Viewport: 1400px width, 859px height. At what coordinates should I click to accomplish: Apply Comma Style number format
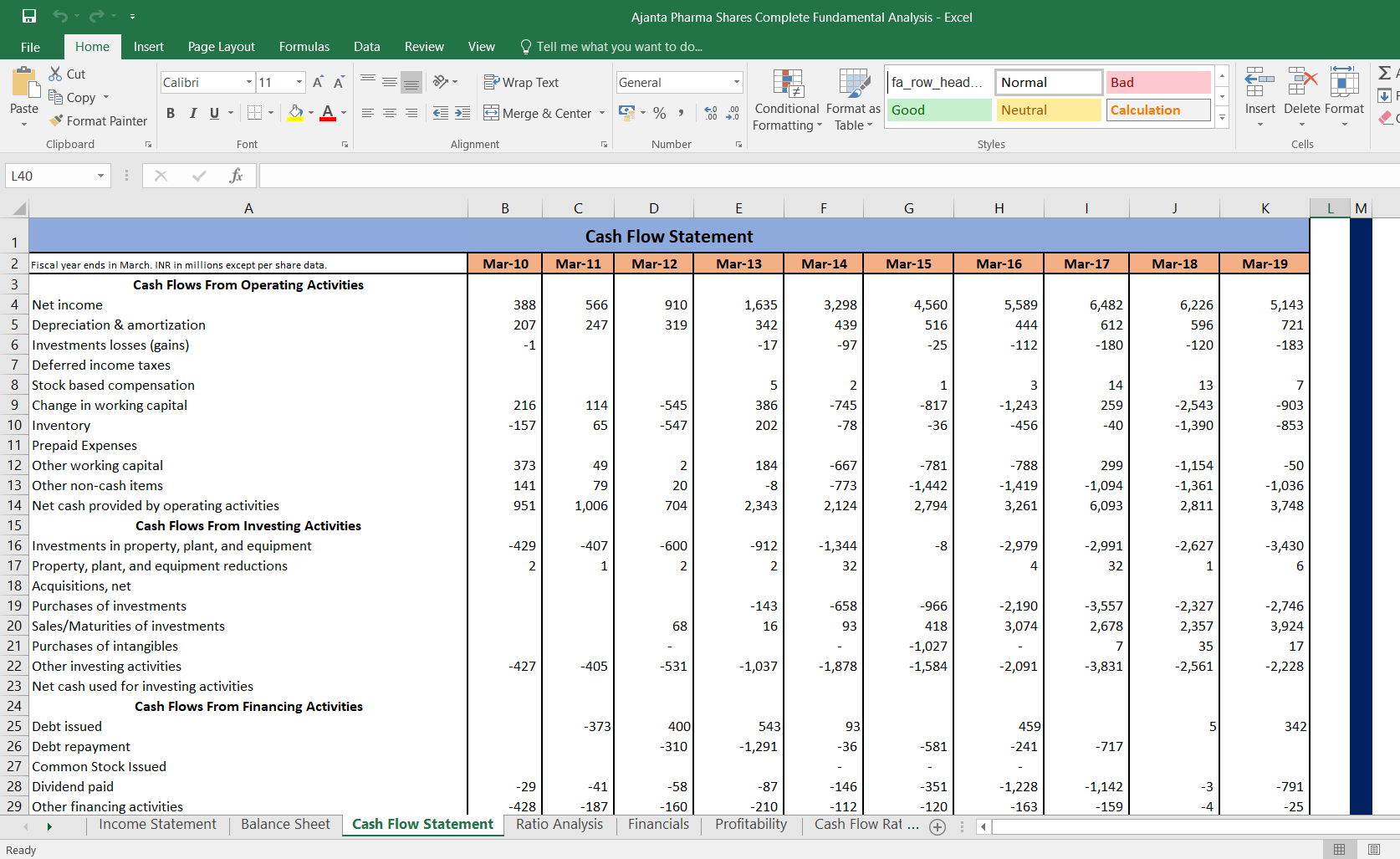click(681, 113)
